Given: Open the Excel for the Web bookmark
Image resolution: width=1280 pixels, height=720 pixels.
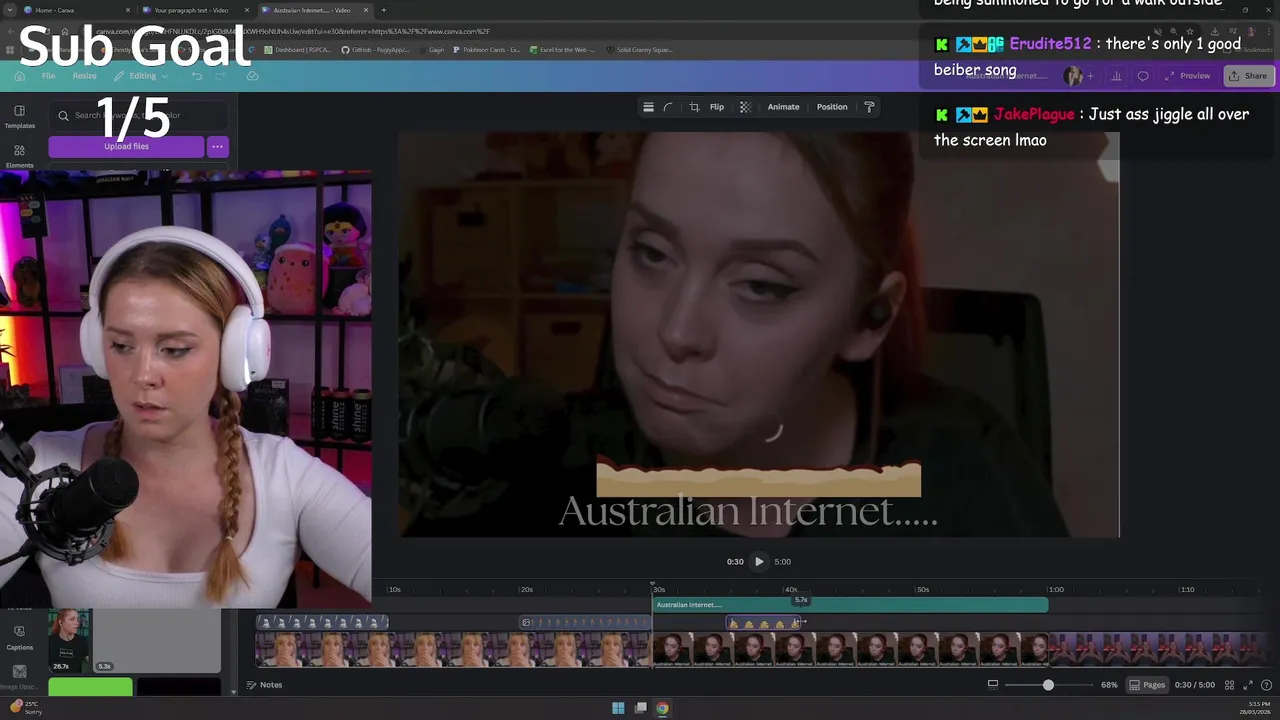Looking at the screenshot, I should (x=563, y=50).
